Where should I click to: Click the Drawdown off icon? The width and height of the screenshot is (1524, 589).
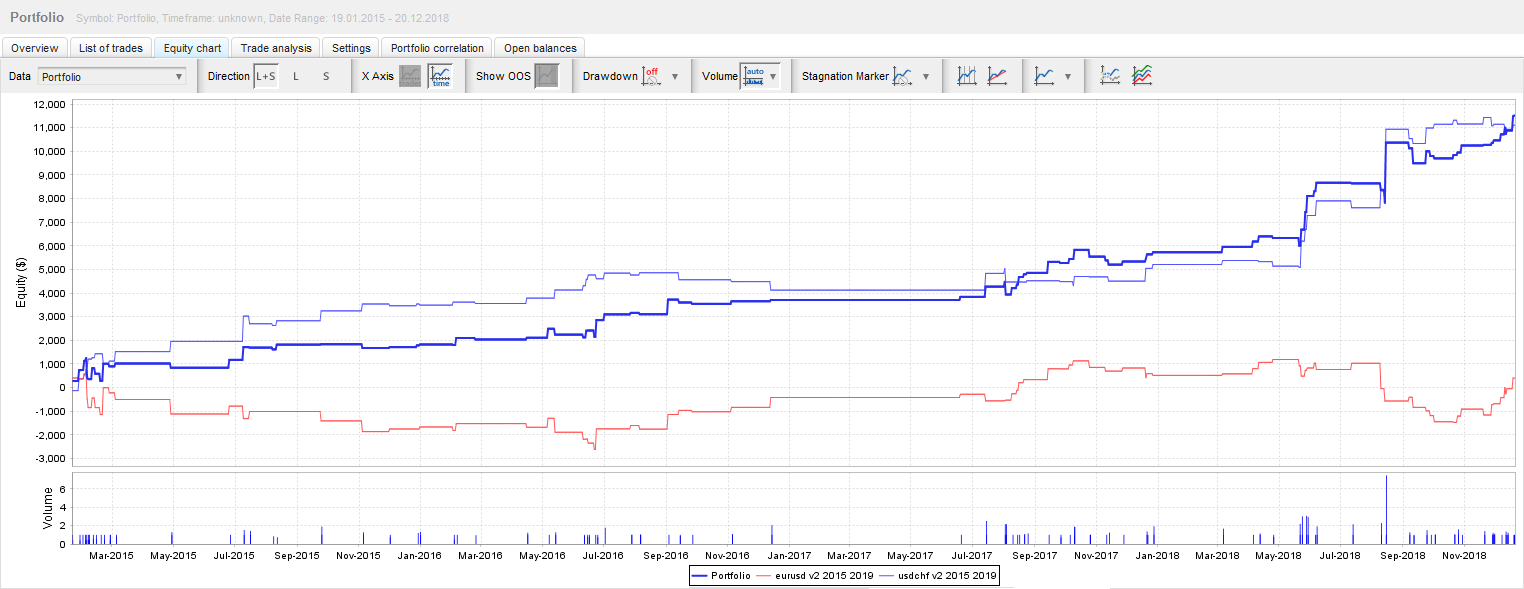pyautogui.click(x=652, y=76)
